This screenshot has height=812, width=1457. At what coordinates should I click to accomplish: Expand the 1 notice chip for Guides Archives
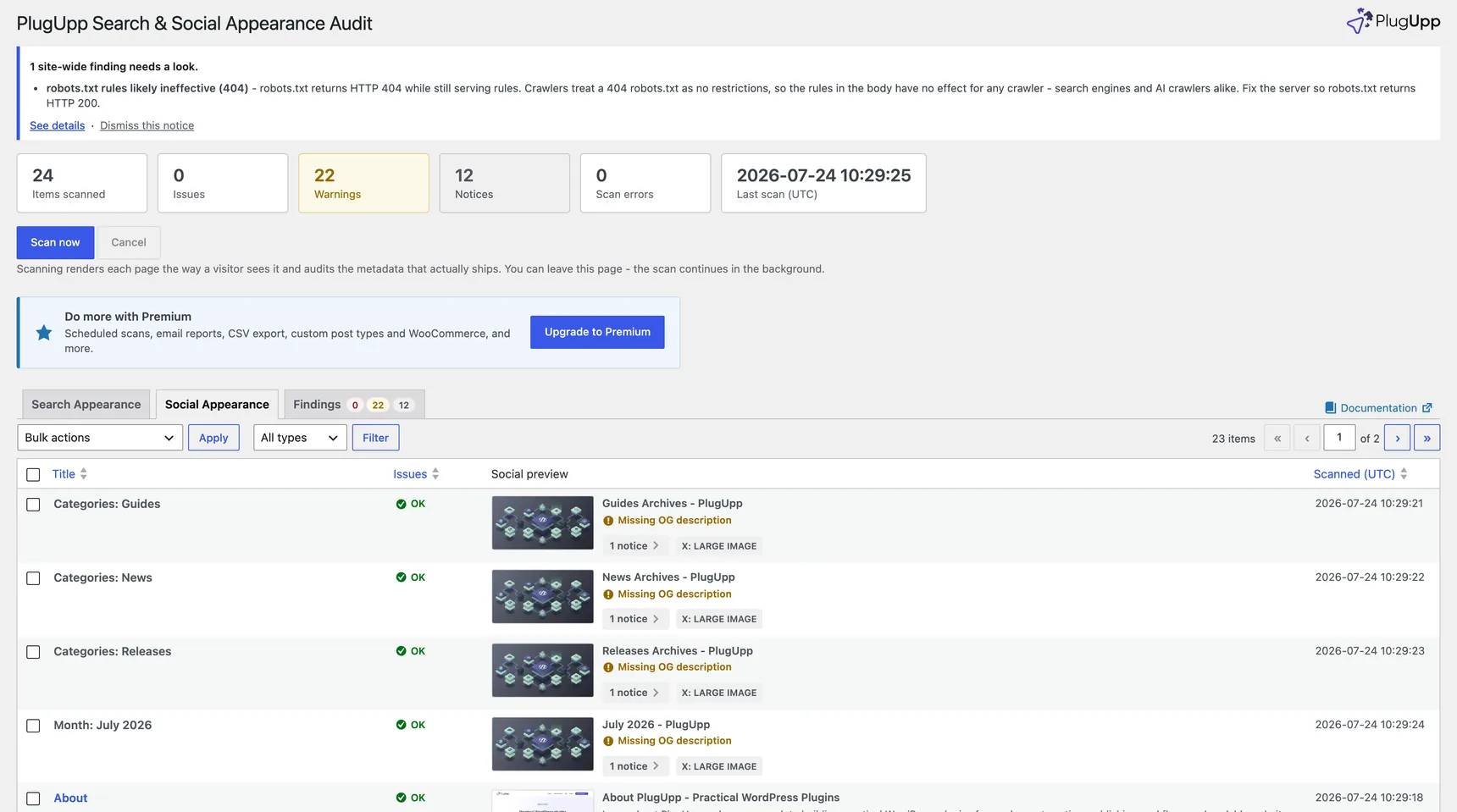635,546
